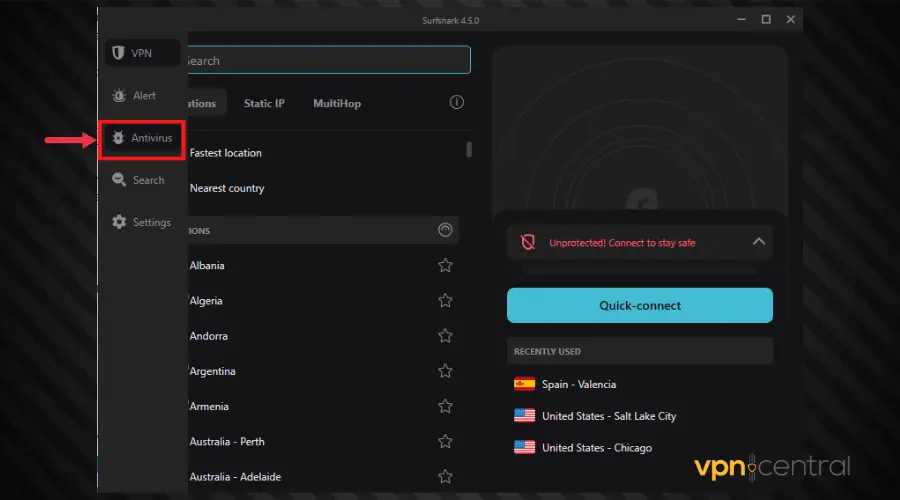Switch to the MultiHop tab
Image resolution: width=900 pixels, height=500 pixels.
pos(337,103)
